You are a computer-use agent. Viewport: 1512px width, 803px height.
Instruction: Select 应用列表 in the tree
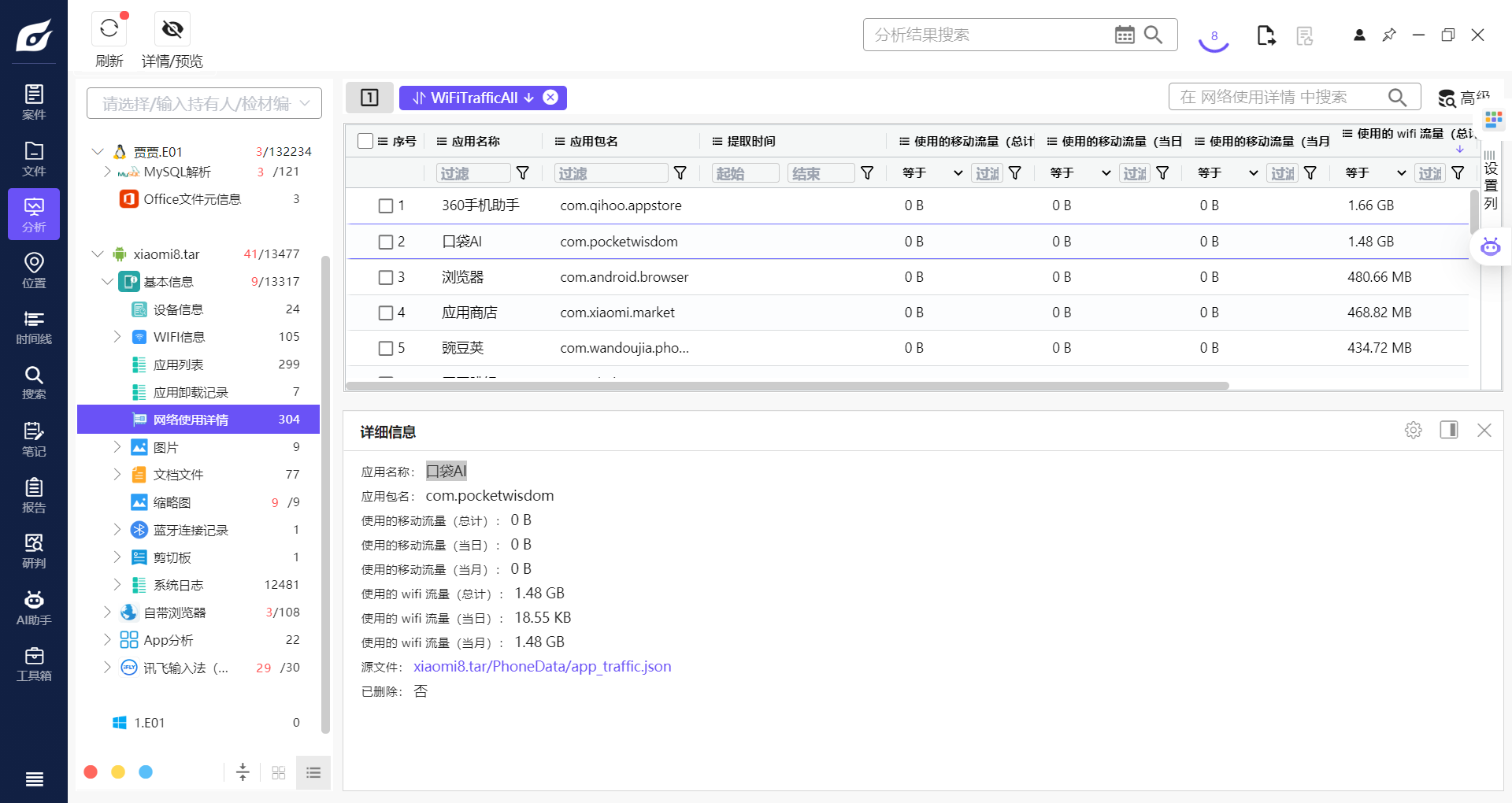198,364
